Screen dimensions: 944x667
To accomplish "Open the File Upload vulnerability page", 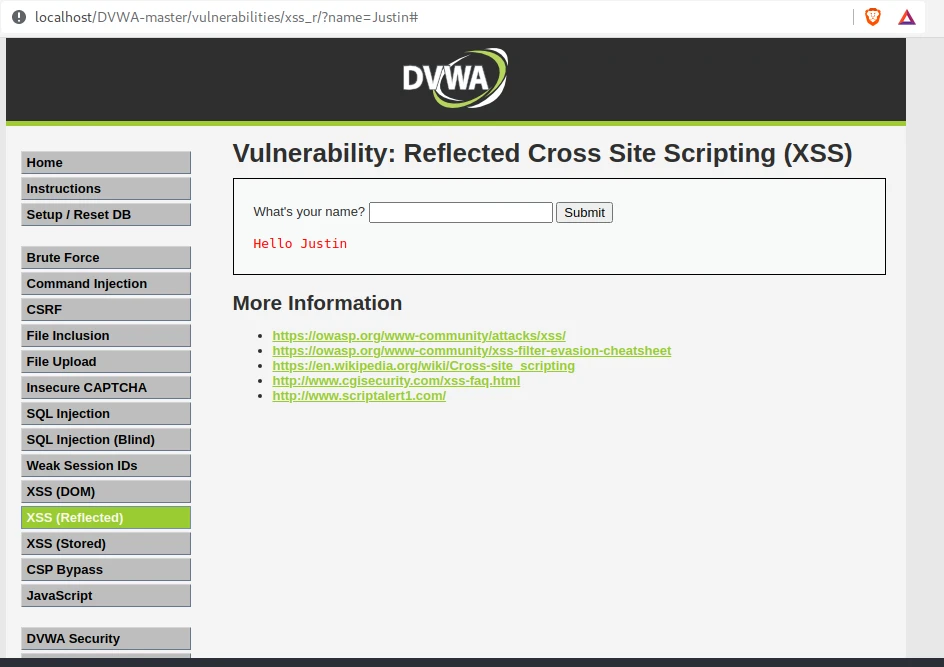I will [x=105, y=362].
